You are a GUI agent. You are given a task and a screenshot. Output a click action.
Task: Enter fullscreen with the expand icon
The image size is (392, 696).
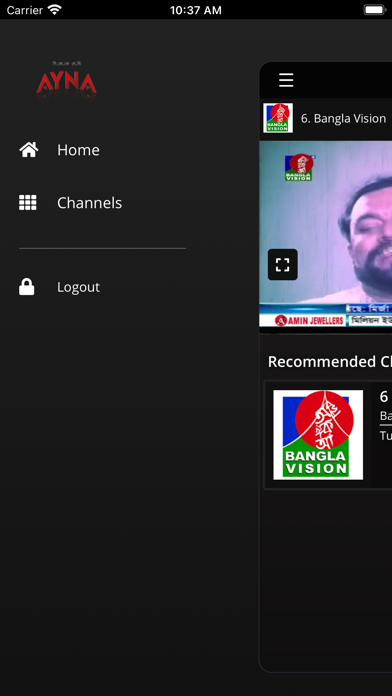pos(283,265)
